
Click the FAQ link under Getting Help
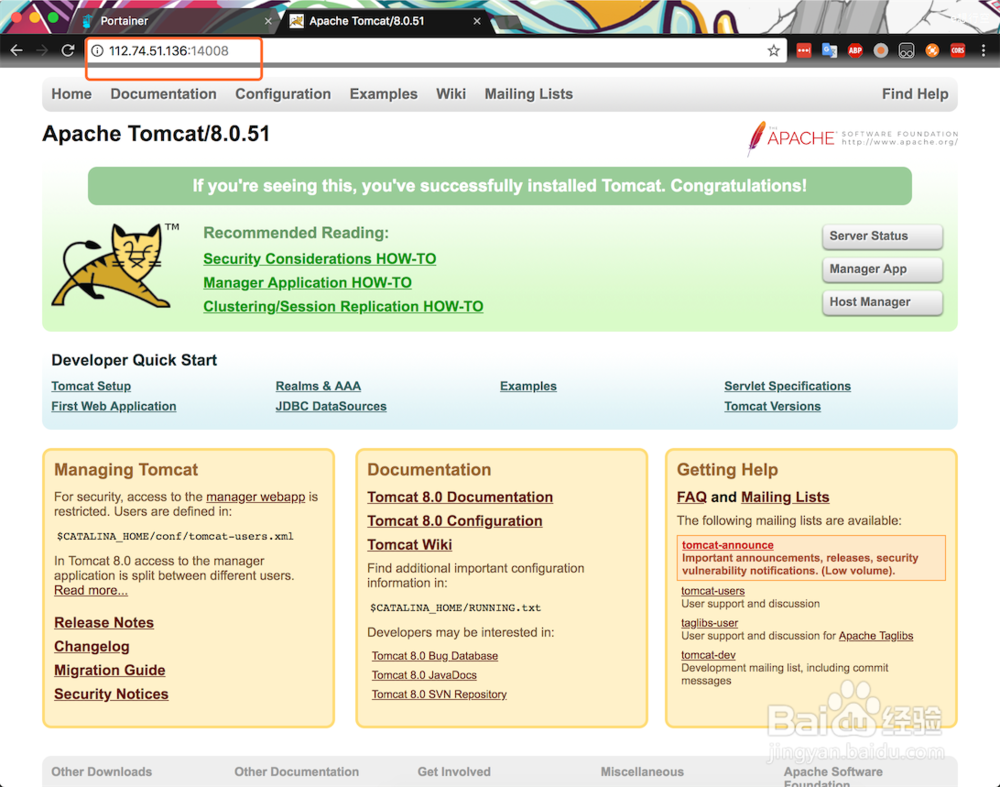click(x=691, y=497)
